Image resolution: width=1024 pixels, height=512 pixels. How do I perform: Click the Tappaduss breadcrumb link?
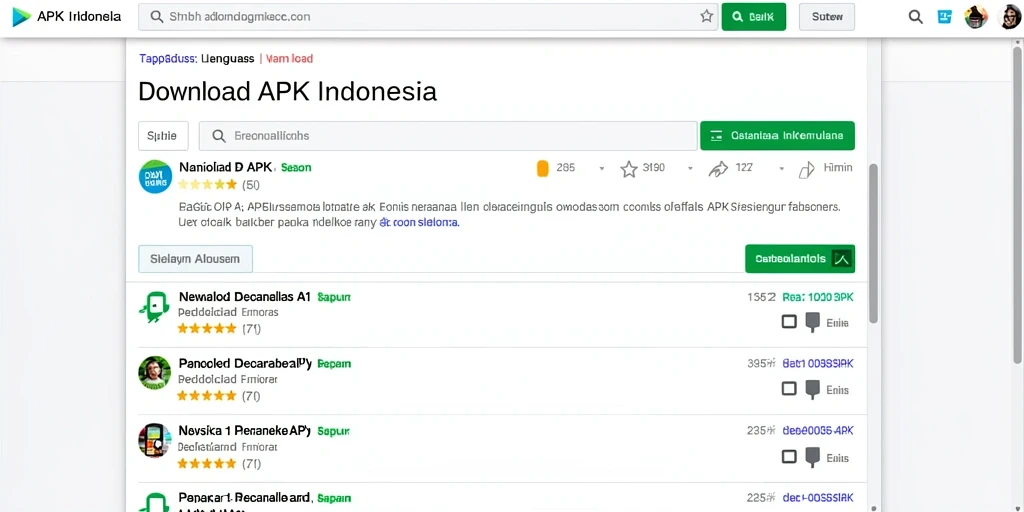tap(168, 59)
